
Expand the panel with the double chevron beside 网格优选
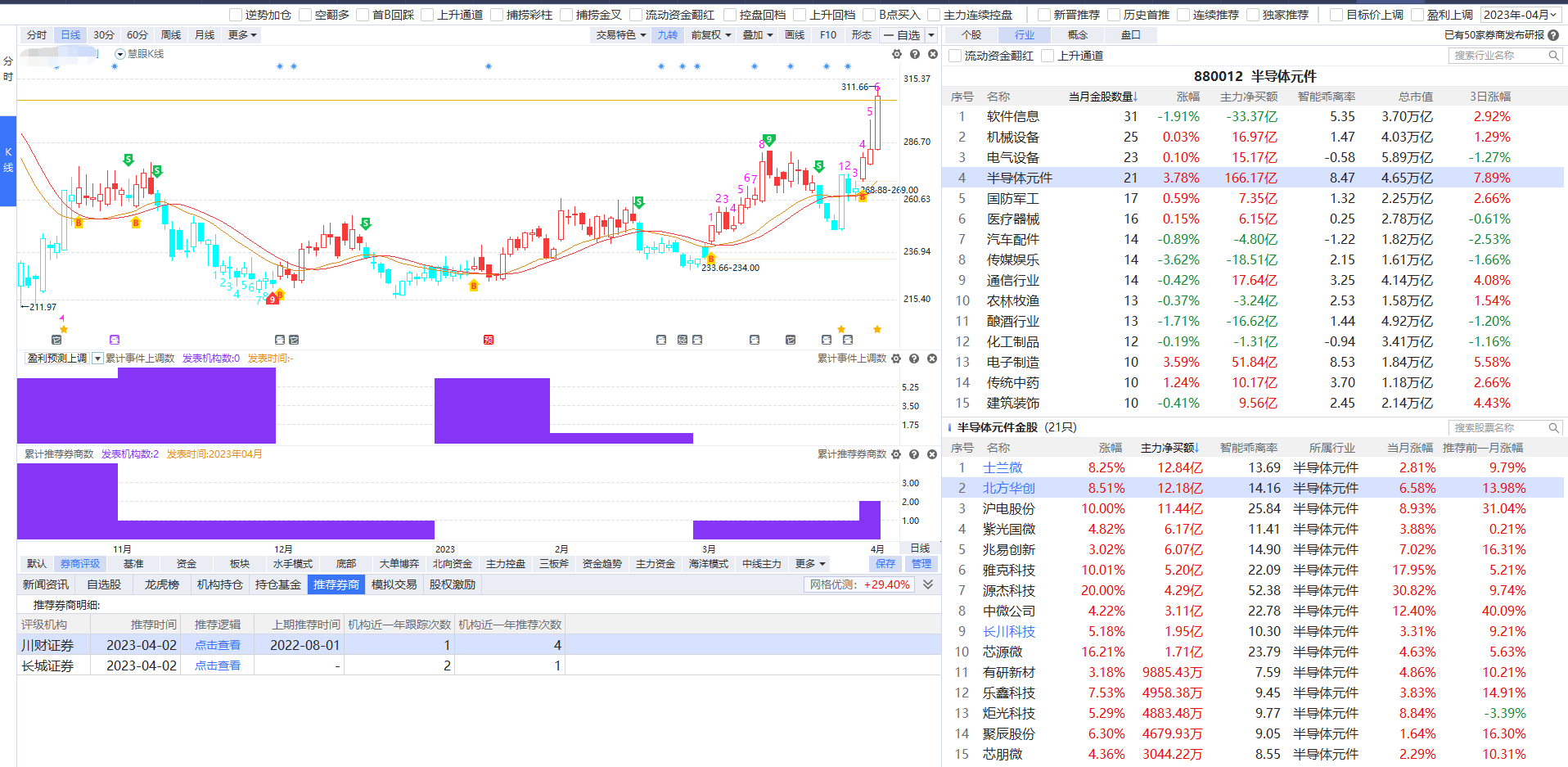(928, 584)
